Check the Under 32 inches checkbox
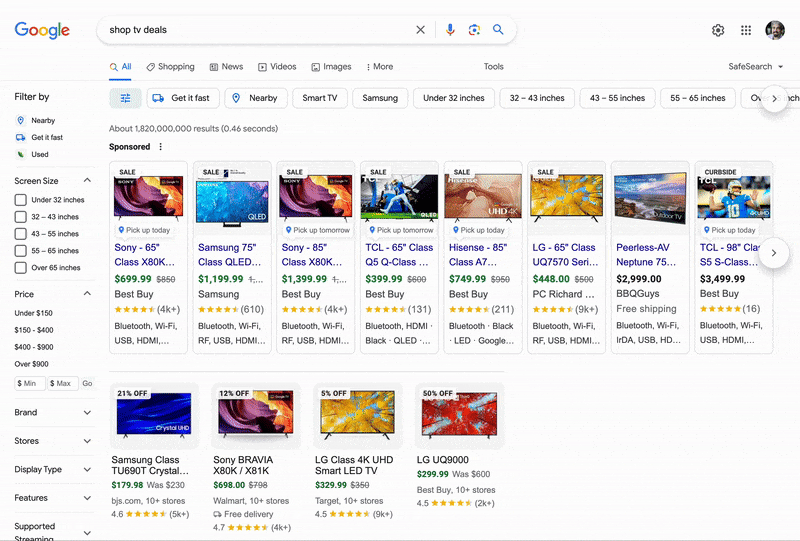The height and width of the screenshot is (541, 800). [20, 200]
